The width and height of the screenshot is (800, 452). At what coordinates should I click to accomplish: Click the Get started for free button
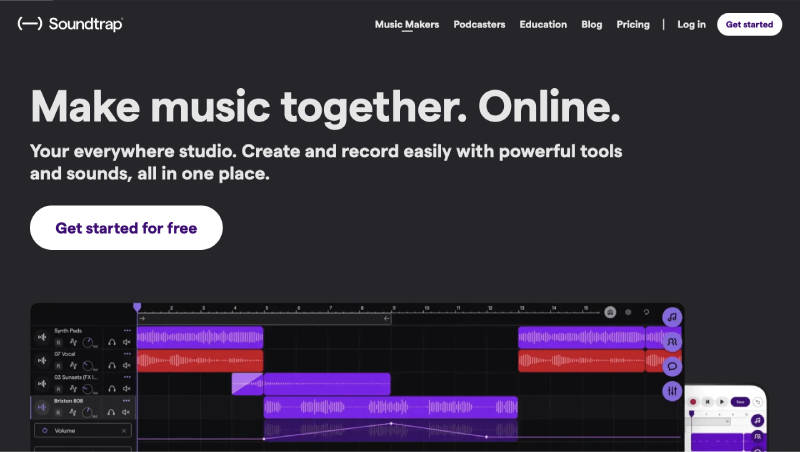(x=126, y=228)
